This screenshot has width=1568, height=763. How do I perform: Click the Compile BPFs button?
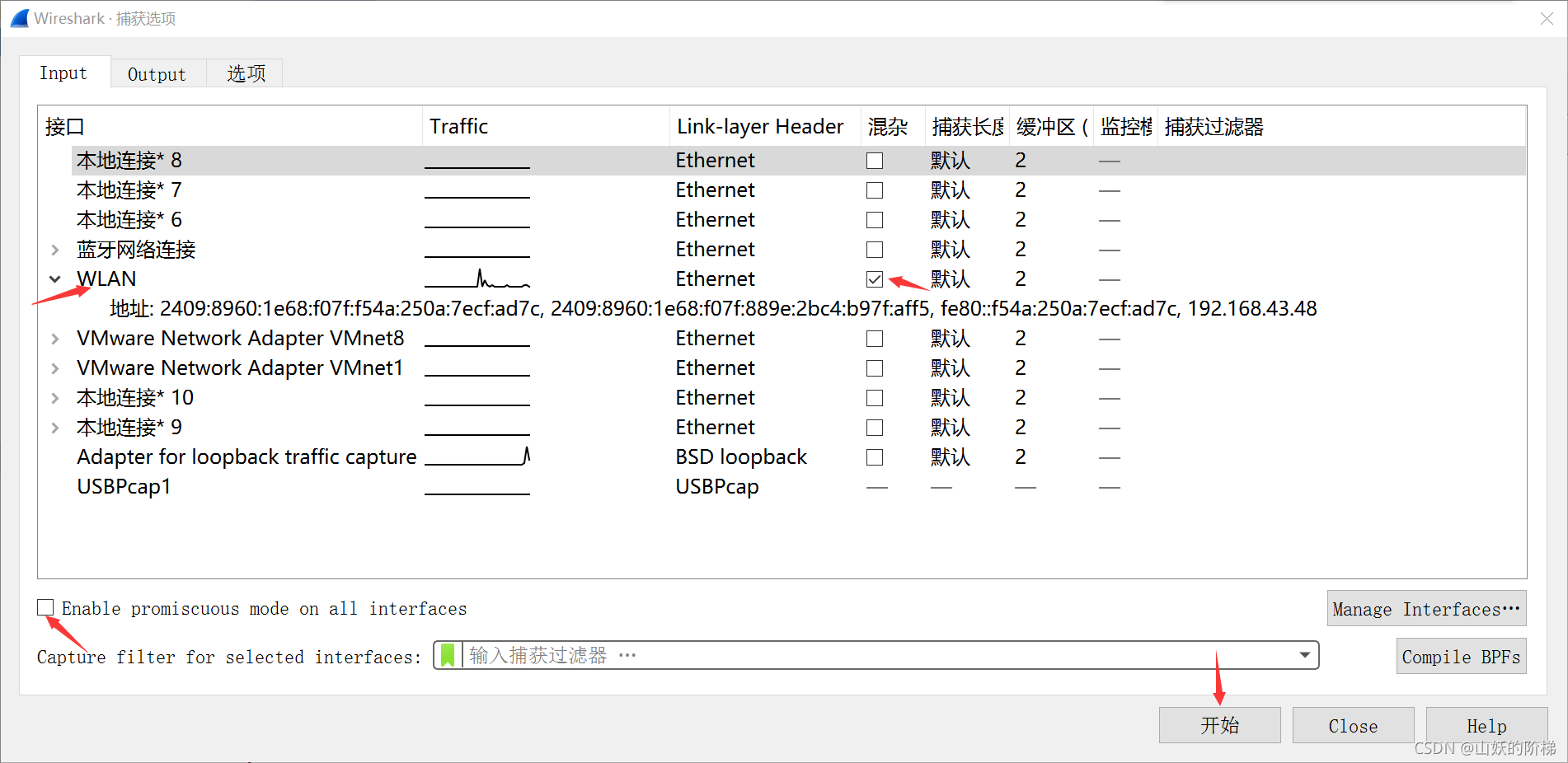pos(1462,657)
